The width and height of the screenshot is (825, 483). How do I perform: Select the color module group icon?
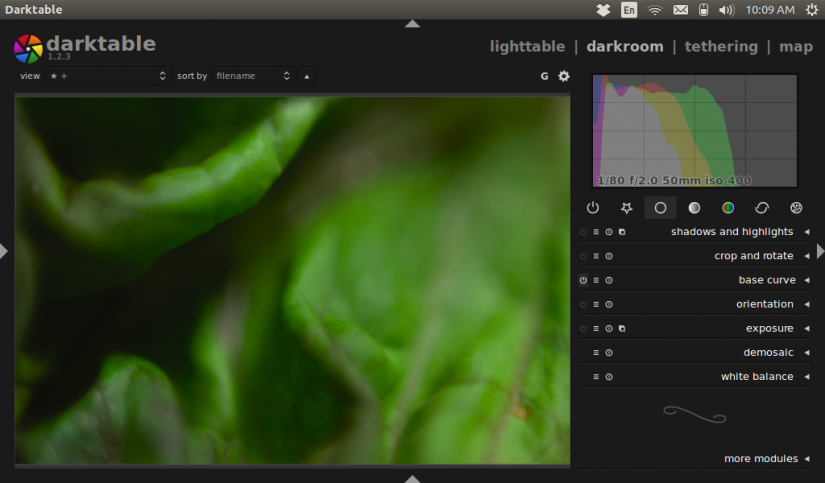coord(728,208)
